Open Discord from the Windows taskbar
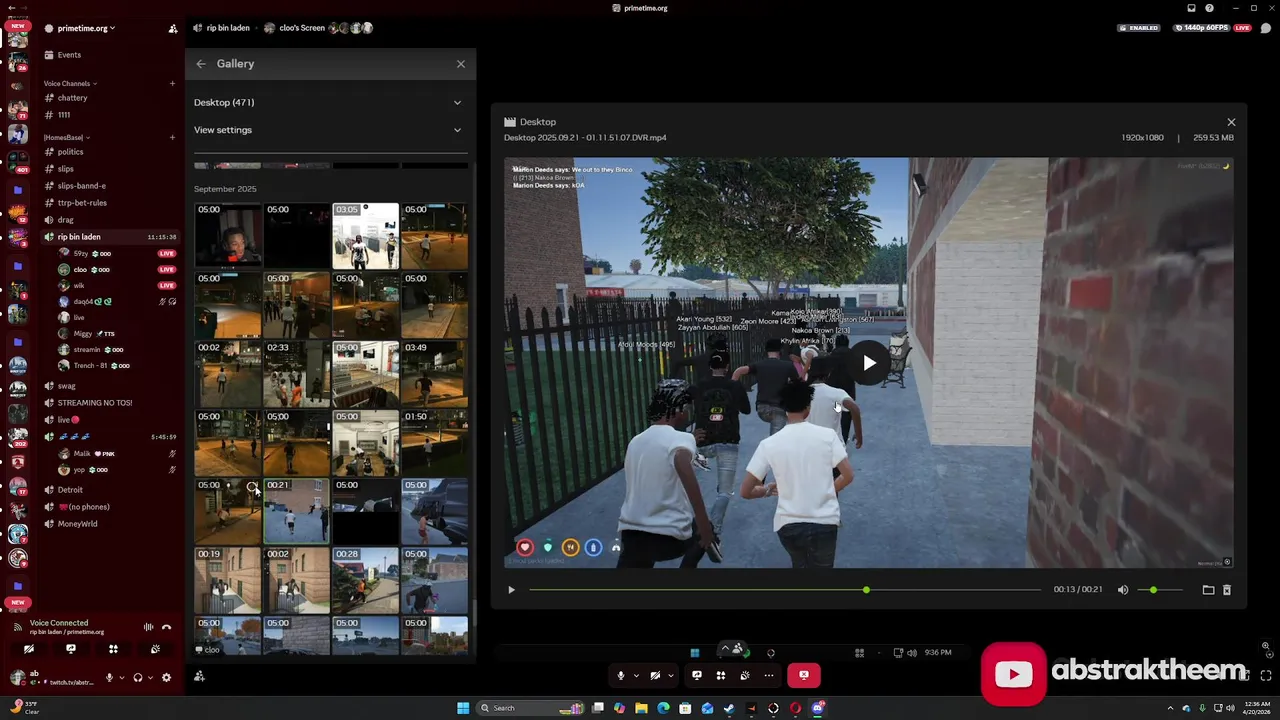 tap(819, 708)
